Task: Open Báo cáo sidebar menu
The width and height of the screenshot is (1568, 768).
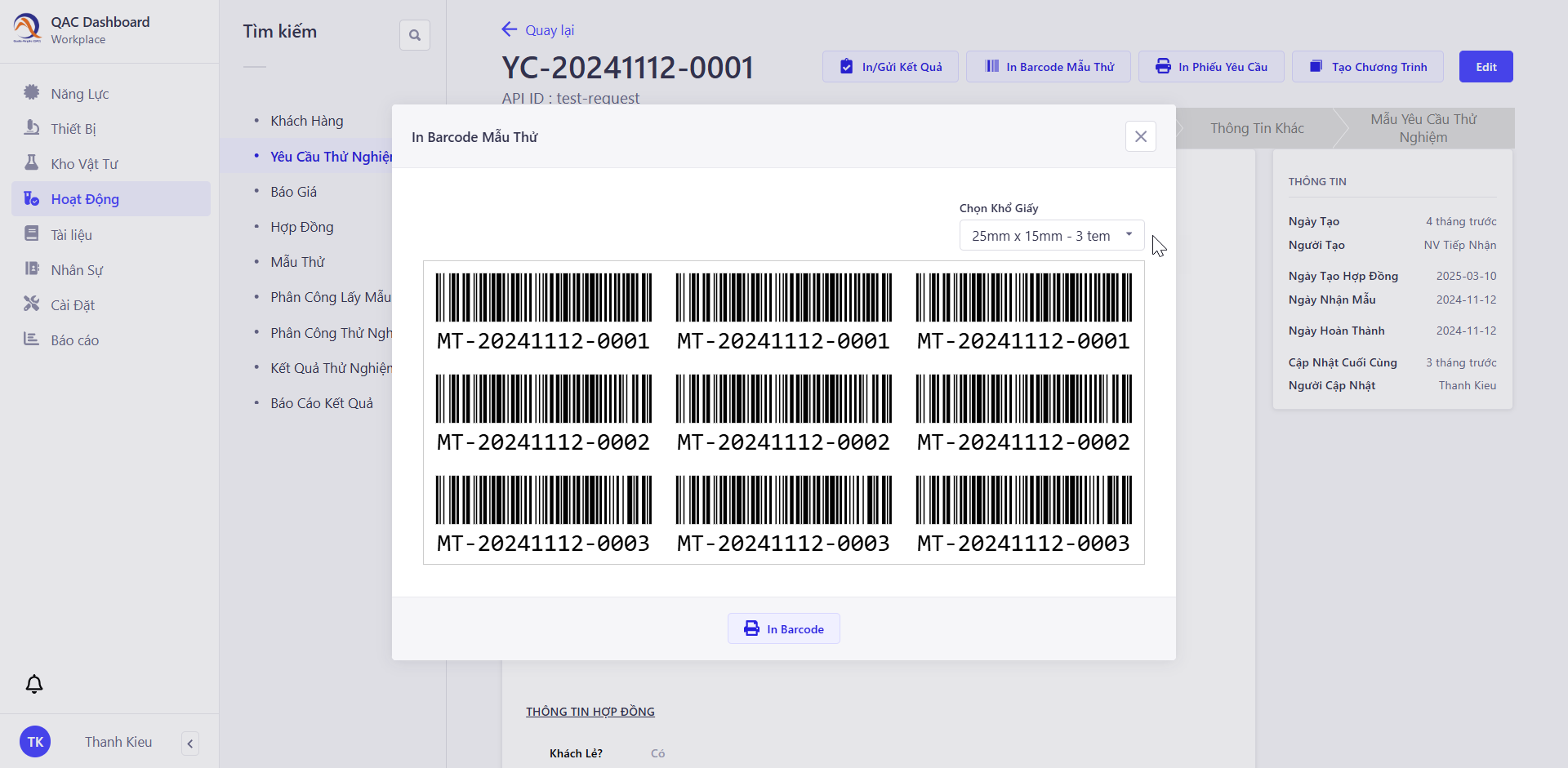Action: 111,340
